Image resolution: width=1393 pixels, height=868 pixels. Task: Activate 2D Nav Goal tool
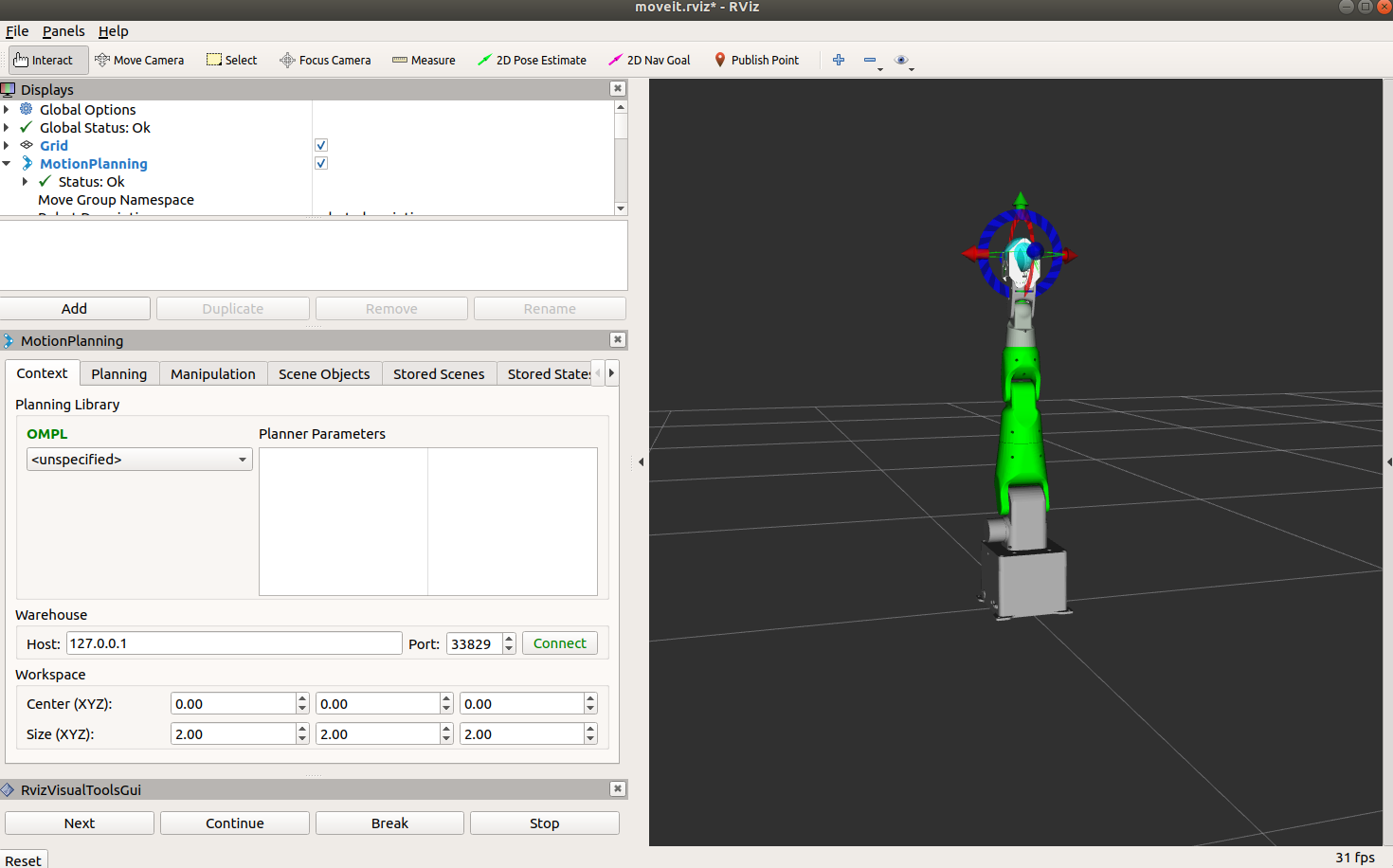(649, 60)
